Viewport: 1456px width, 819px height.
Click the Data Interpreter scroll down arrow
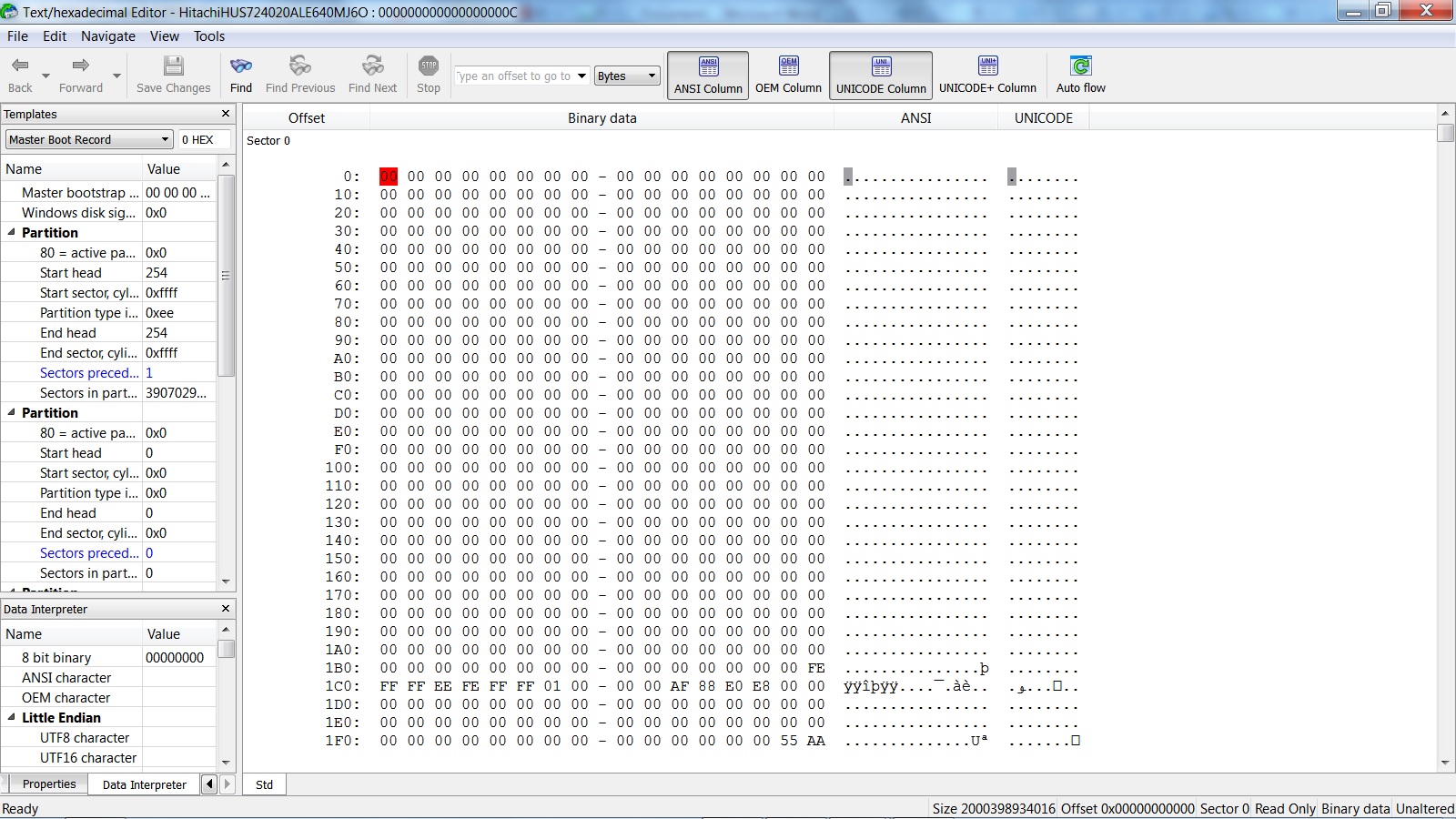pyautogui.click(x=226, y=762)
